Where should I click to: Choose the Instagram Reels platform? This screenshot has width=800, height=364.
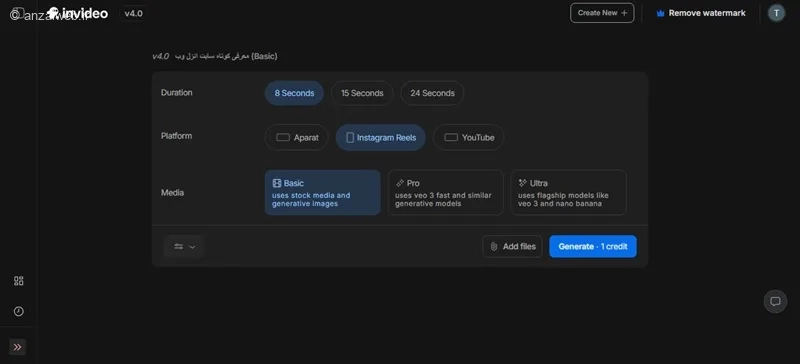[381, 137]
